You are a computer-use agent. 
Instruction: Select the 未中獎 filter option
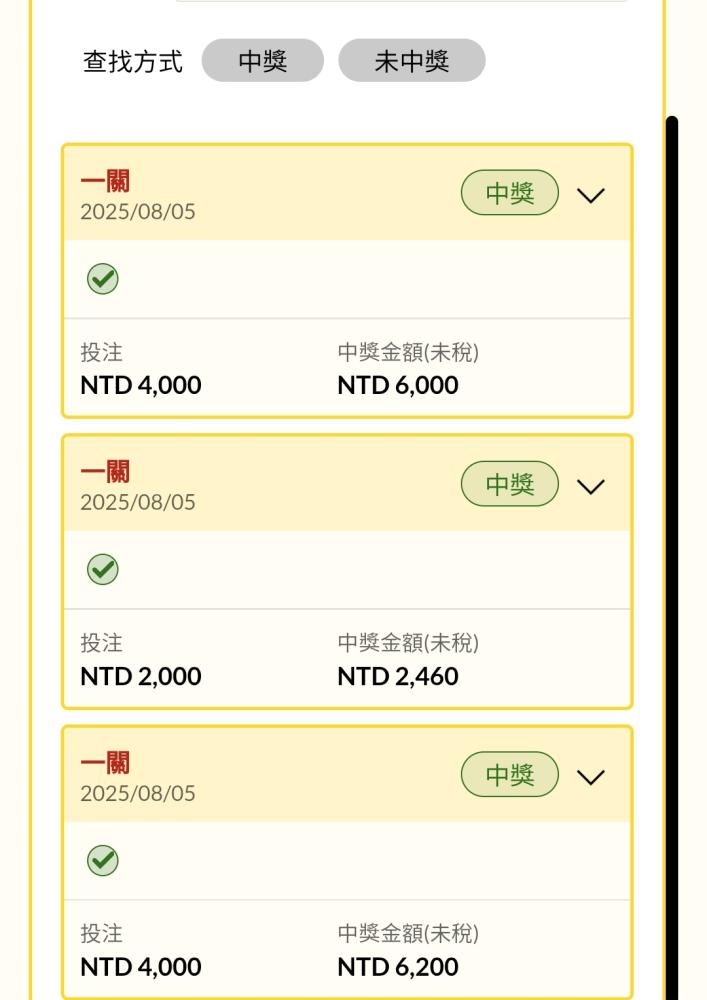tap(412, 61)
